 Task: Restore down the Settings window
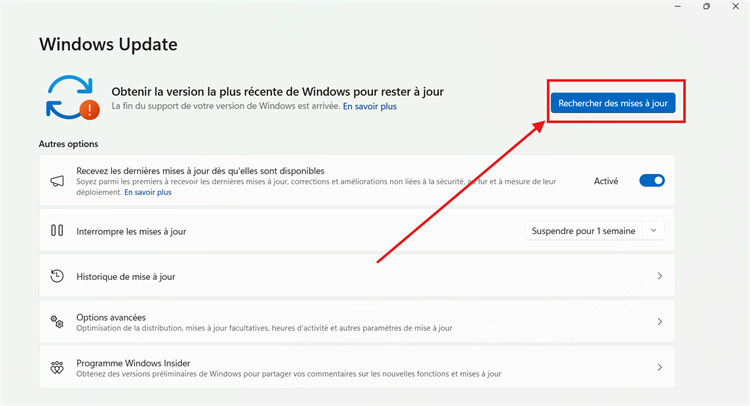click(706, 6)
